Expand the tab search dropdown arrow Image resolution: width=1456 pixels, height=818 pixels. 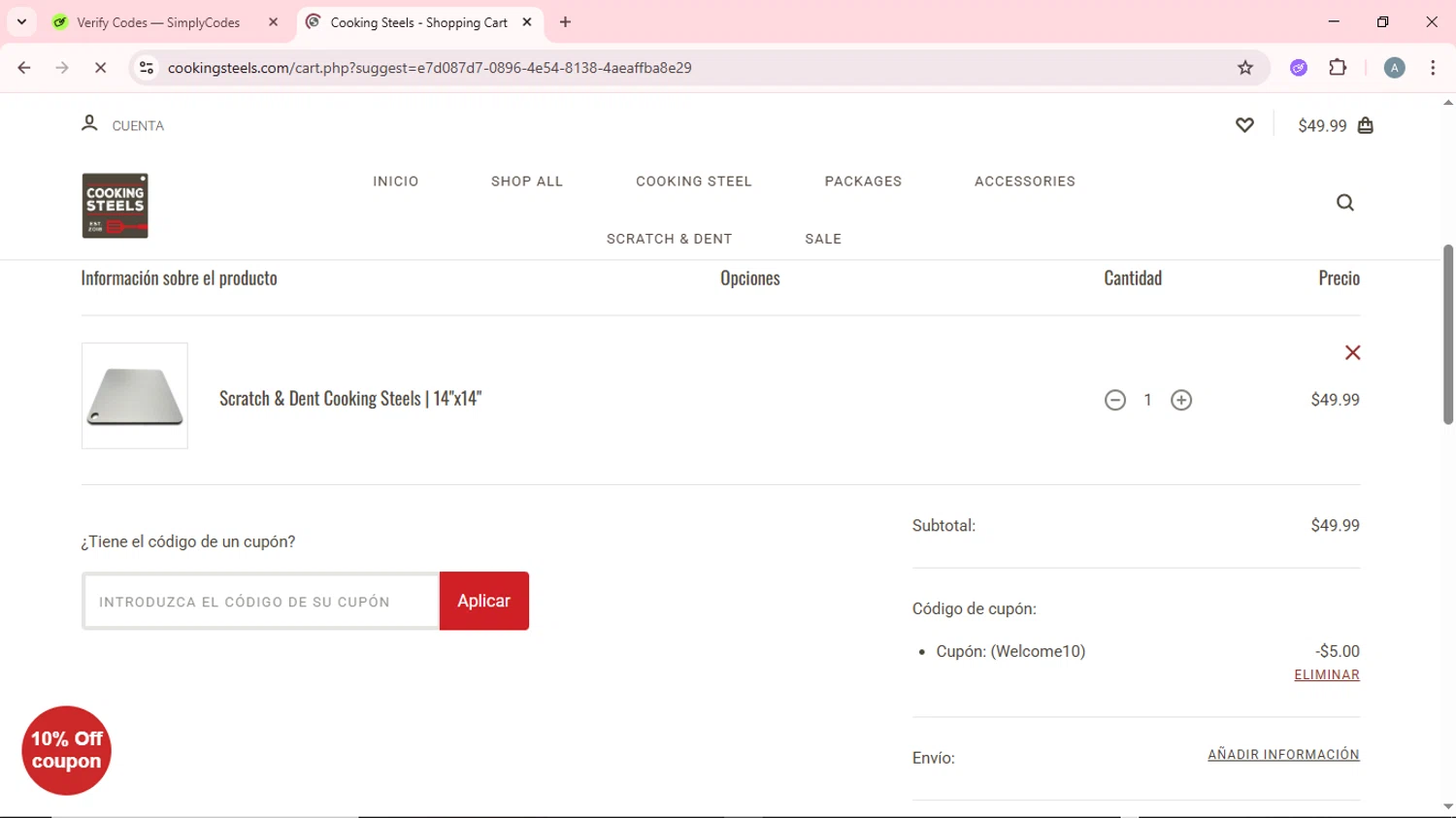[x=21, y=22]
